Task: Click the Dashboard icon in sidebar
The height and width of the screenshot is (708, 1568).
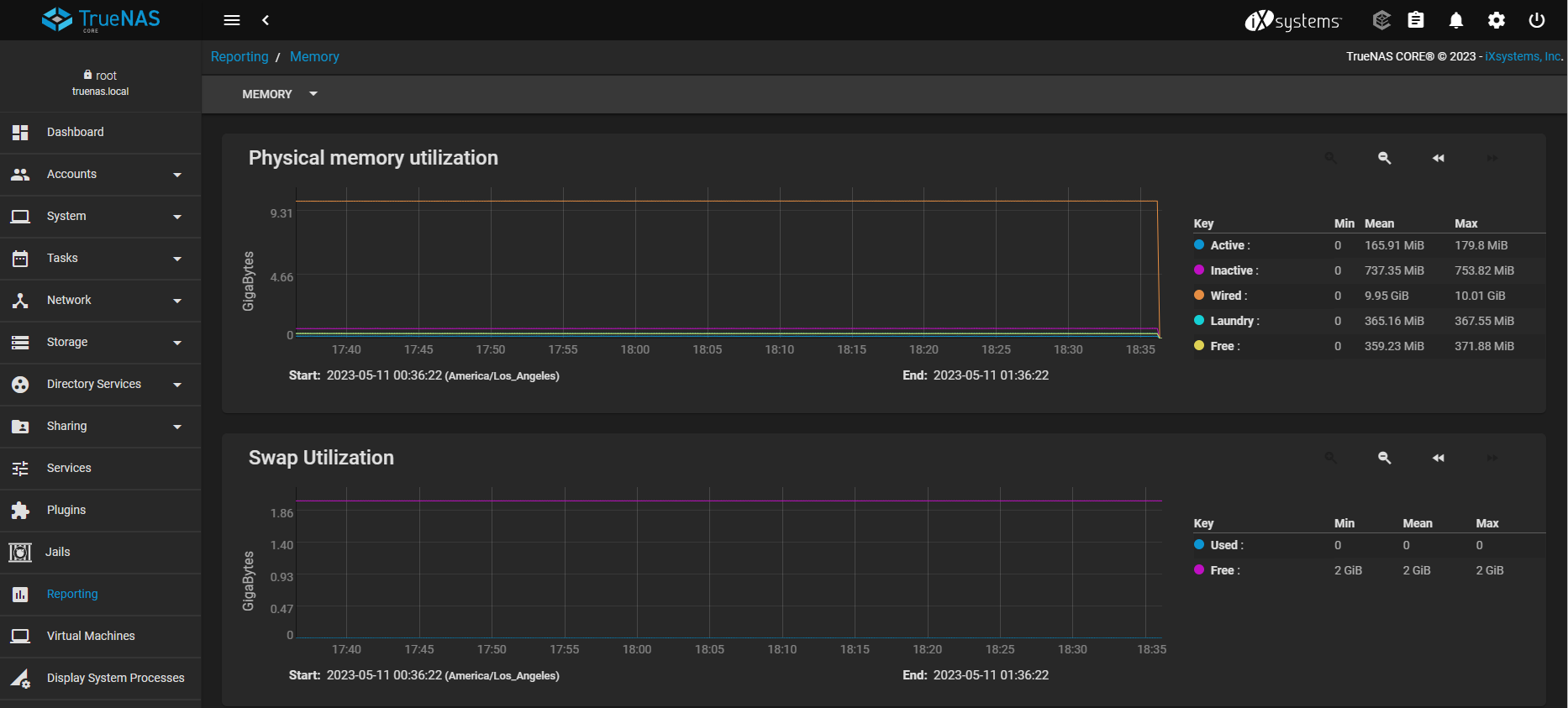Action: [x=20, y=133]
